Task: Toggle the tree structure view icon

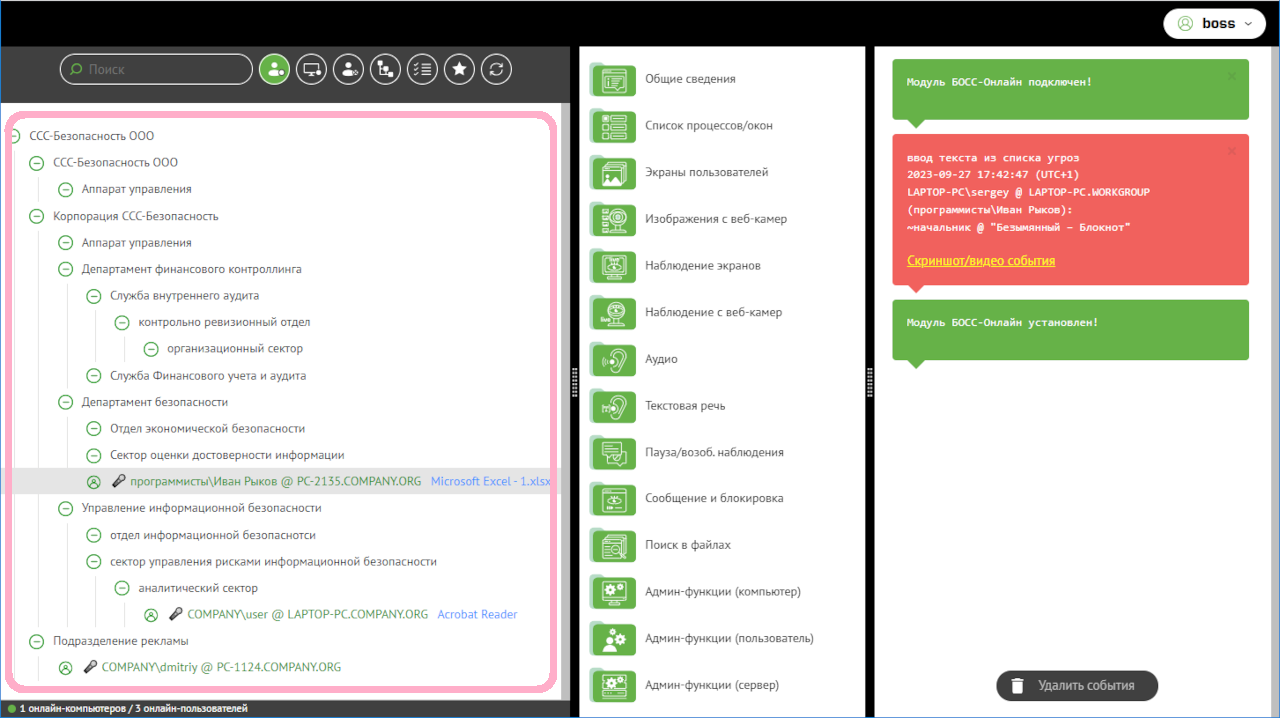Action: 385,69
